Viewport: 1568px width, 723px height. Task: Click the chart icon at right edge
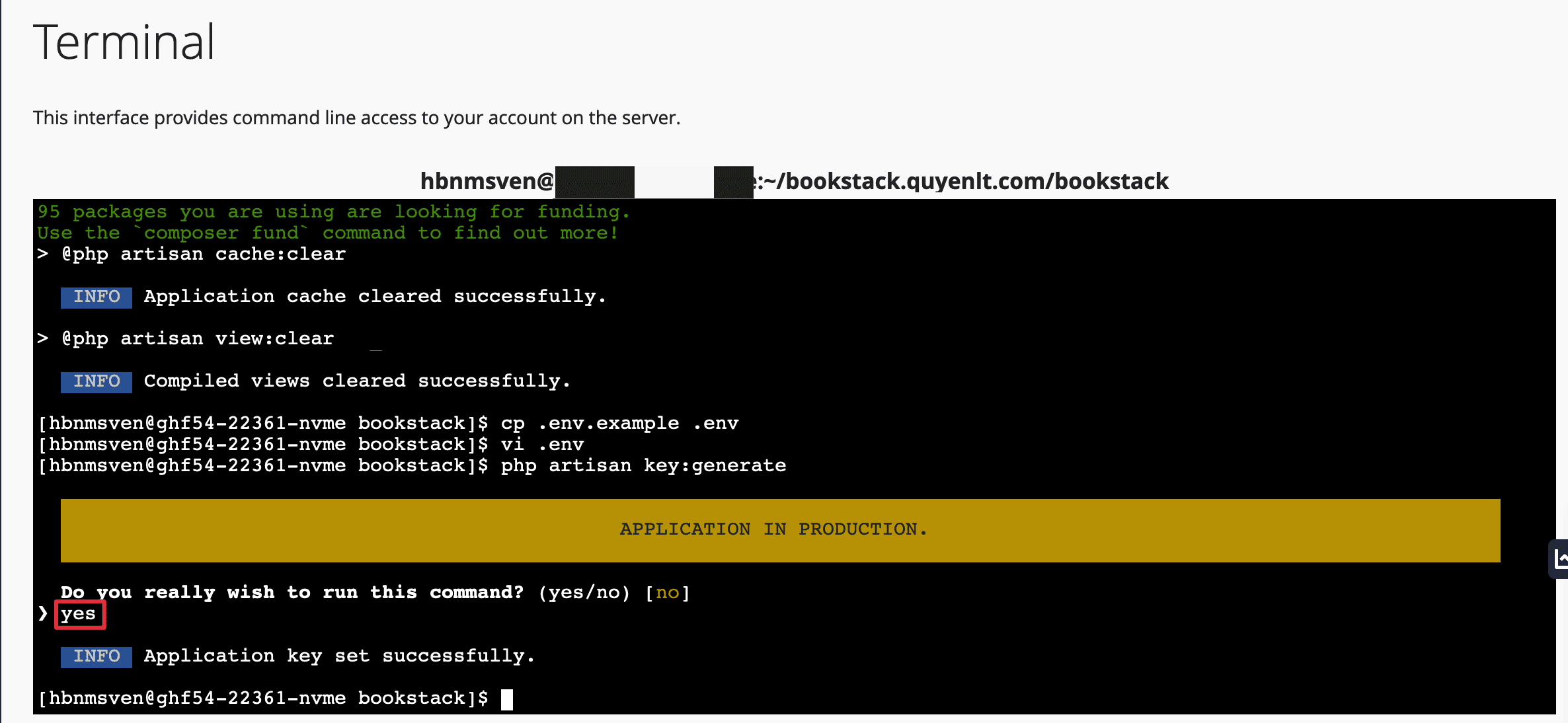(x=1560, y=559)
